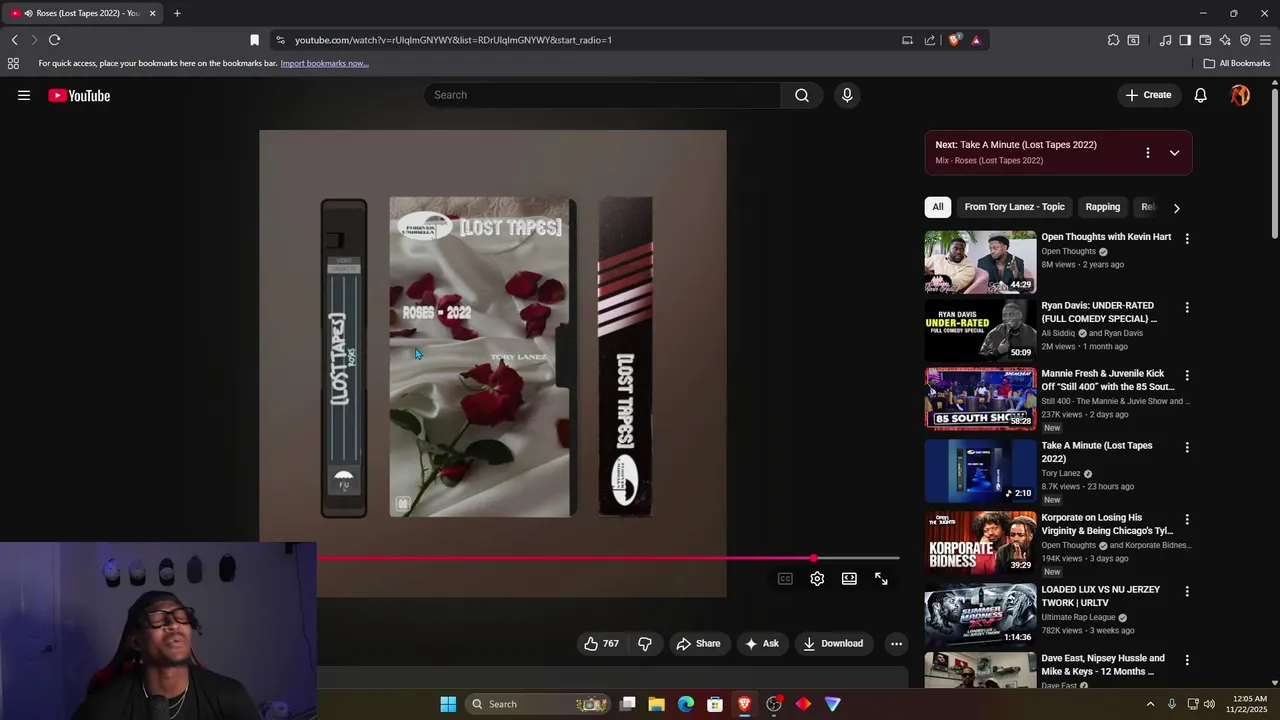Open Open Thoughts with Kevin Hart thumbnail
This screenshot has width=1280, height=720.
[x=980, y=262]
